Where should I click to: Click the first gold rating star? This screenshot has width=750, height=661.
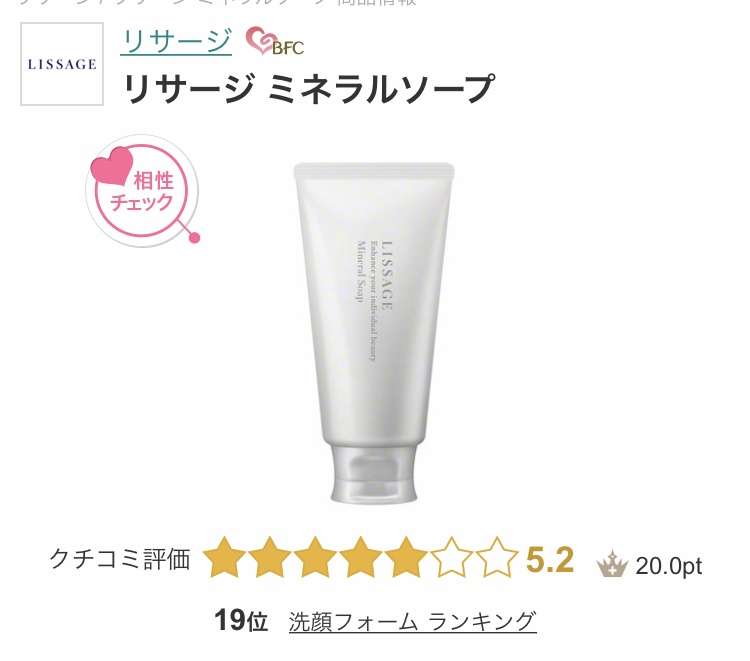click(224, 558)
